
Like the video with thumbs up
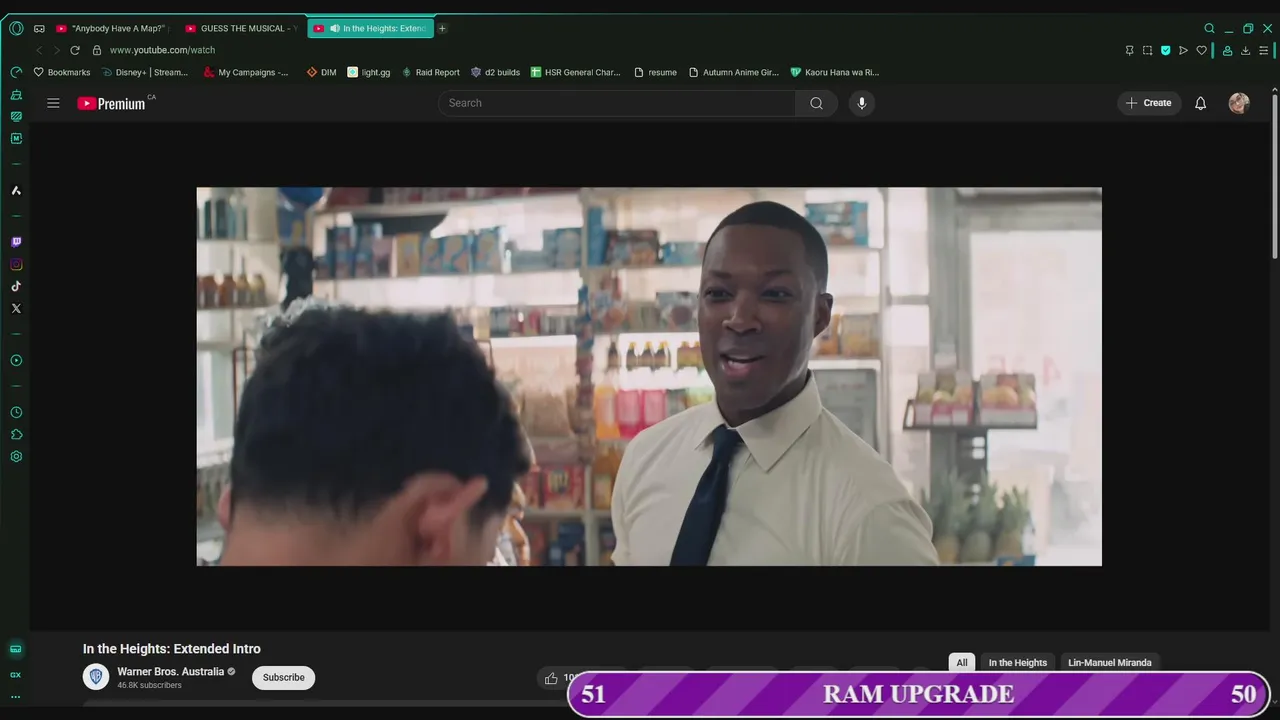551,678
